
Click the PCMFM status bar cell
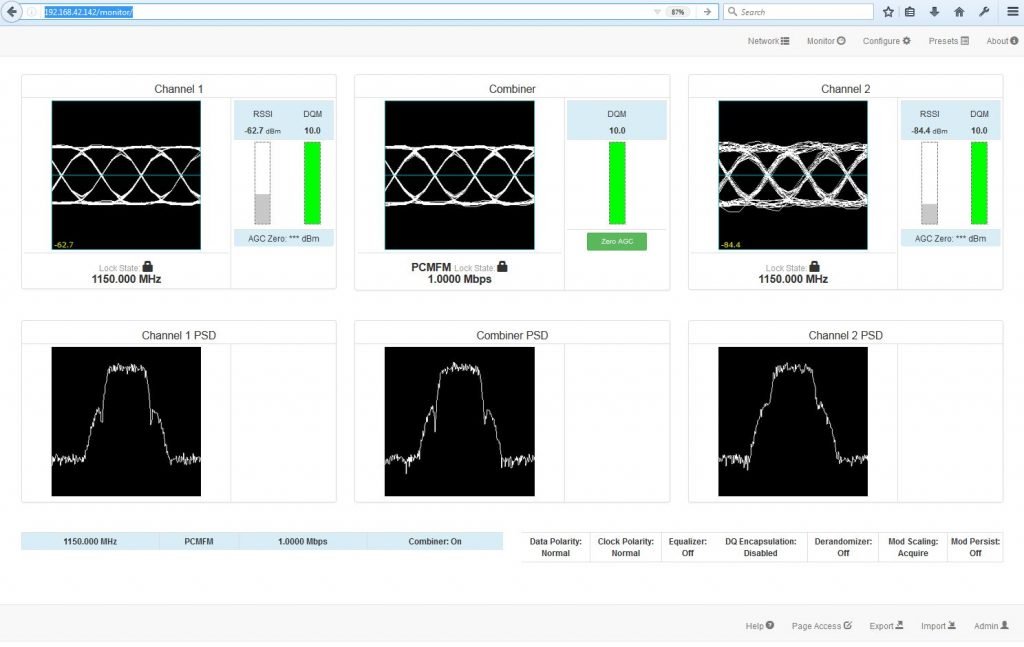(x=199, y=541)
